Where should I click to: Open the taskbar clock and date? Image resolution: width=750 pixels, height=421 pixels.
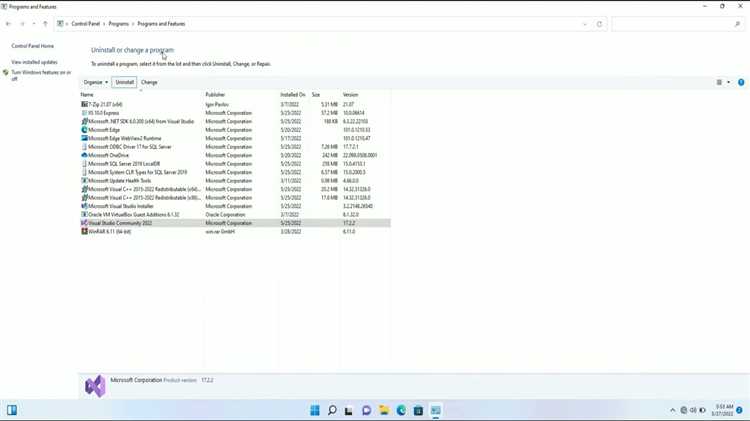(722, 410)
